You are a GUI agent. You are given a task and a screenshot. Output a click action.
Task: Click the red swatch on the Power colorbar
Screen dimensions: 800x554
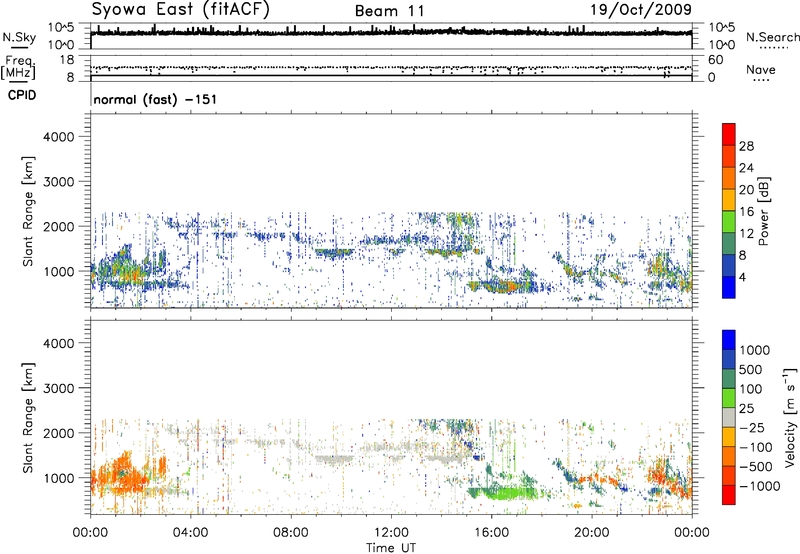pos(729,134)
